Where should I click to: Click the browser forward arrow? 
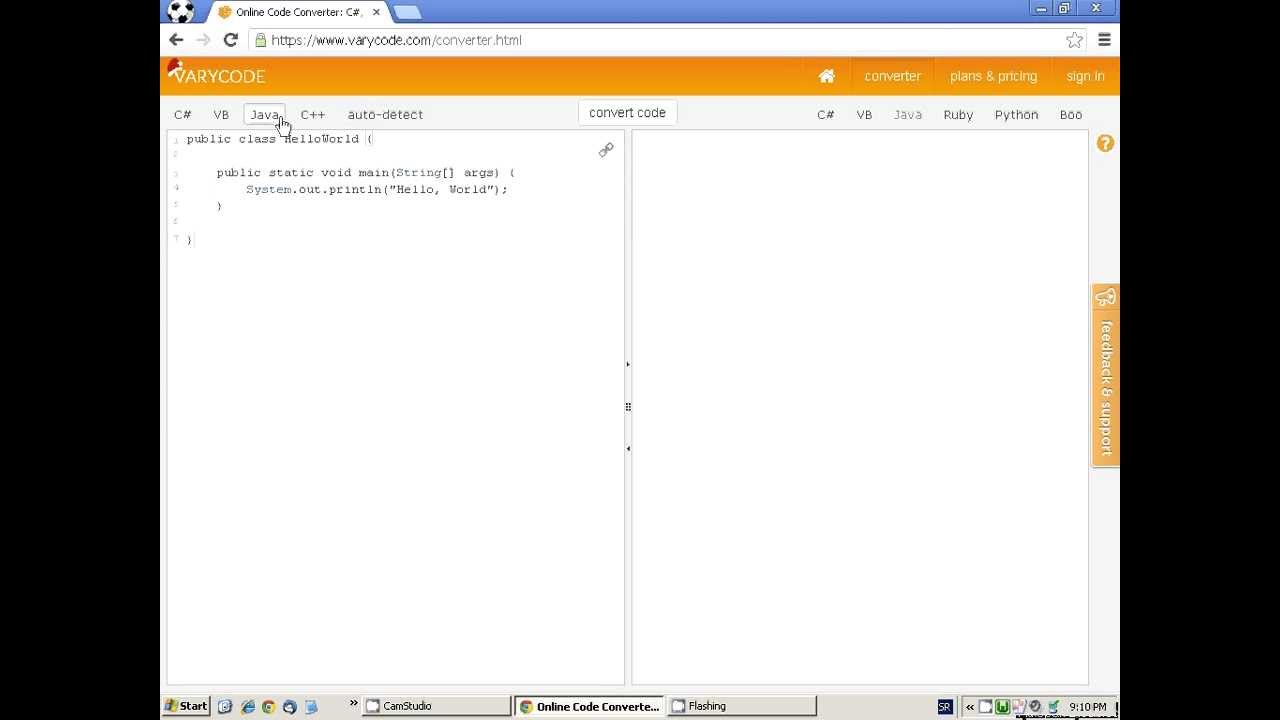tap(203, 40)
